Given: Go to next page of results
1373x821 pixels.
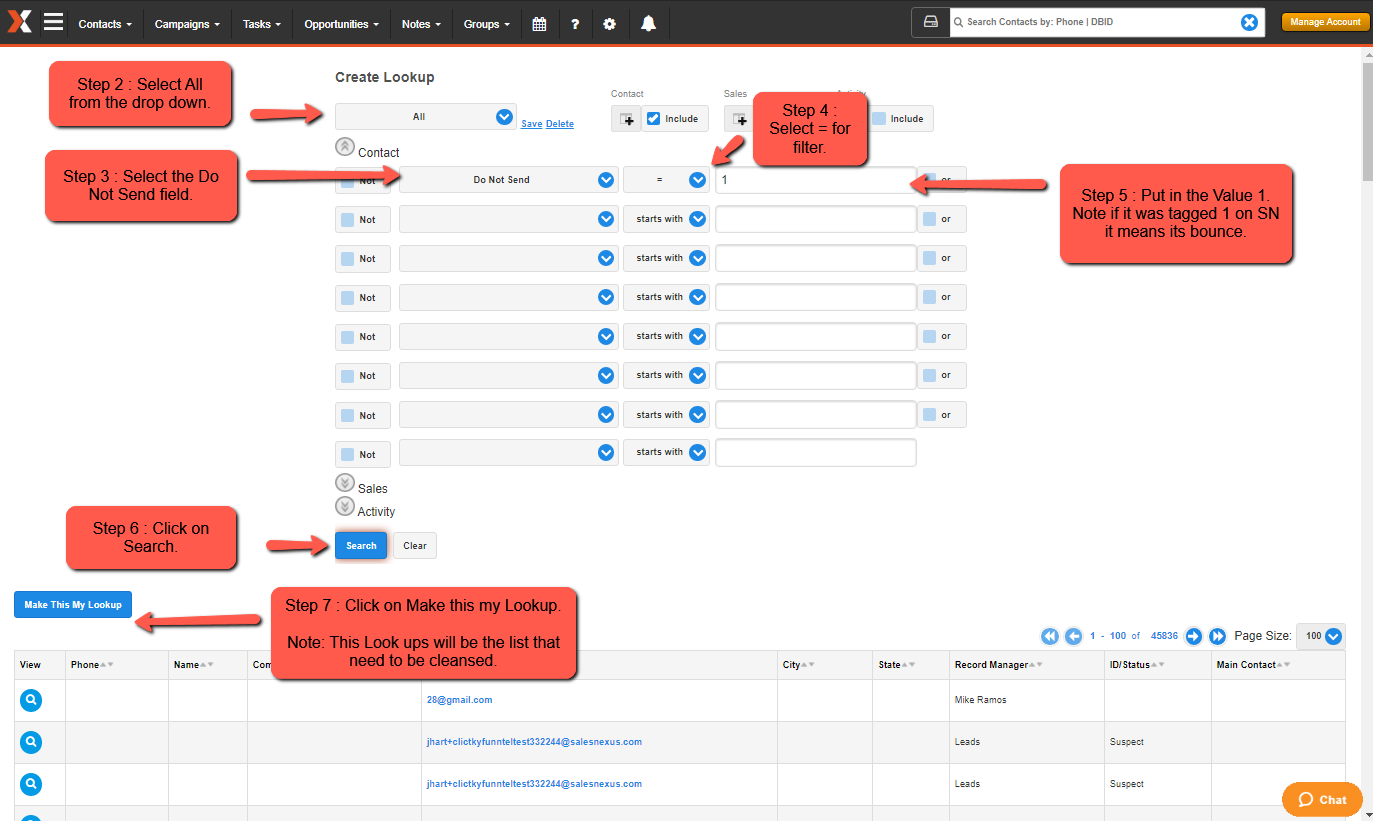Looking at the screenshot, I should click(x=1193, y=636).
